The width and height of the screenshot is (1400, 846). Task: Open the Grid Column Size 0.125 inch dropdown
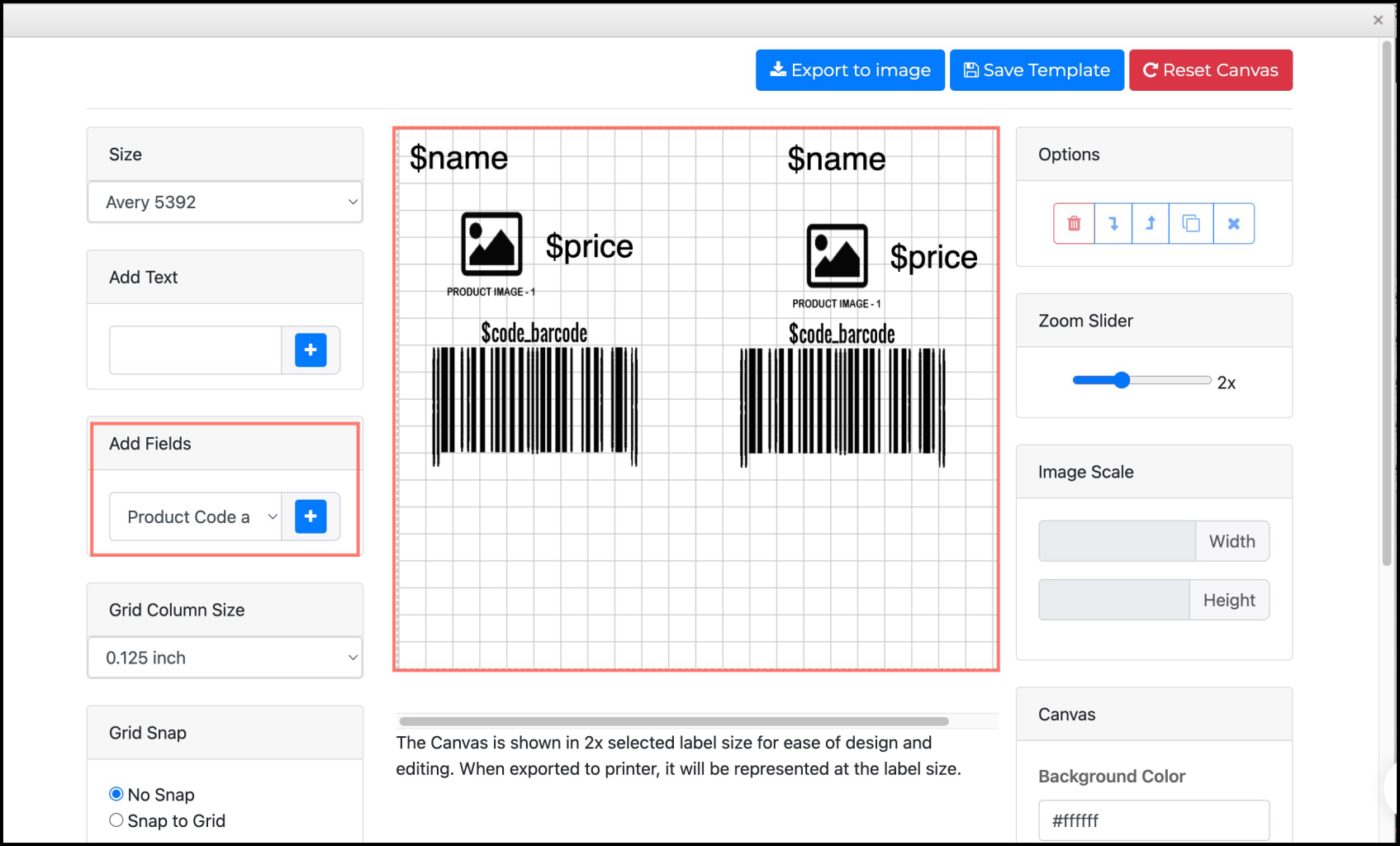tap(225, 658)
